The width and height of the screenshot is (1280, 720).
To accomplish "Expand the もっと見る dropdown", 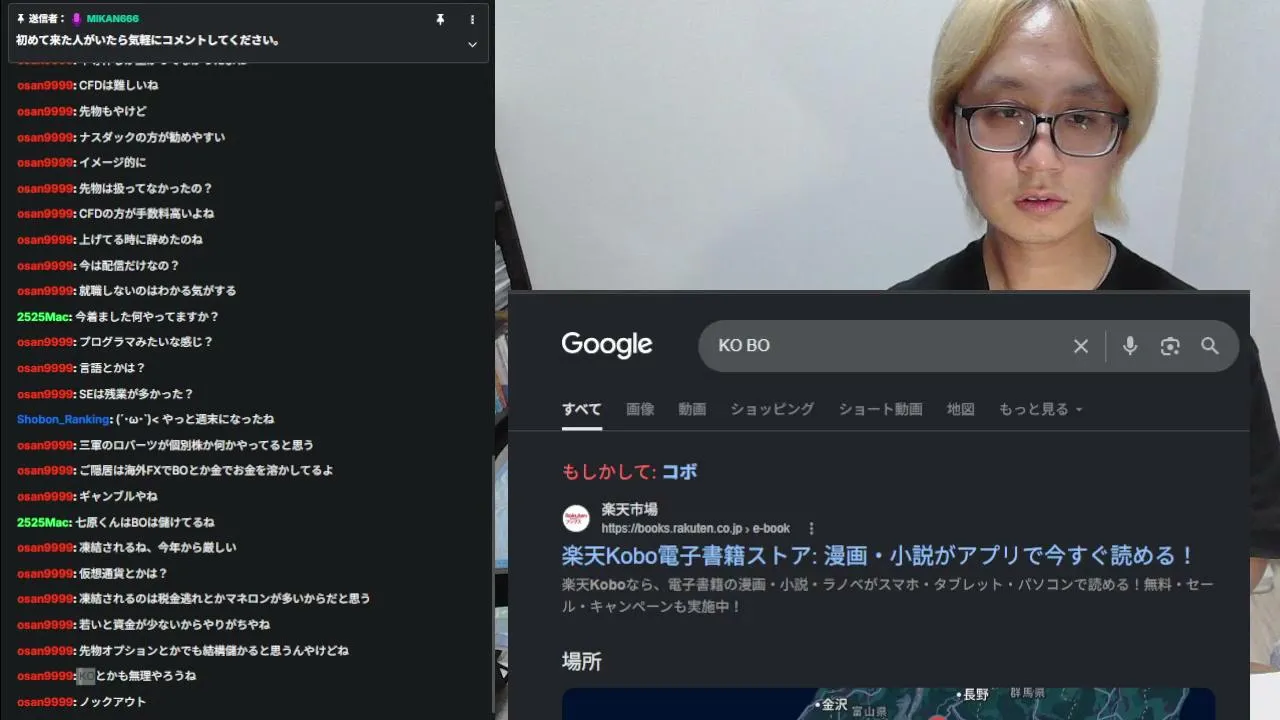I will click(x=1041, y=409).
